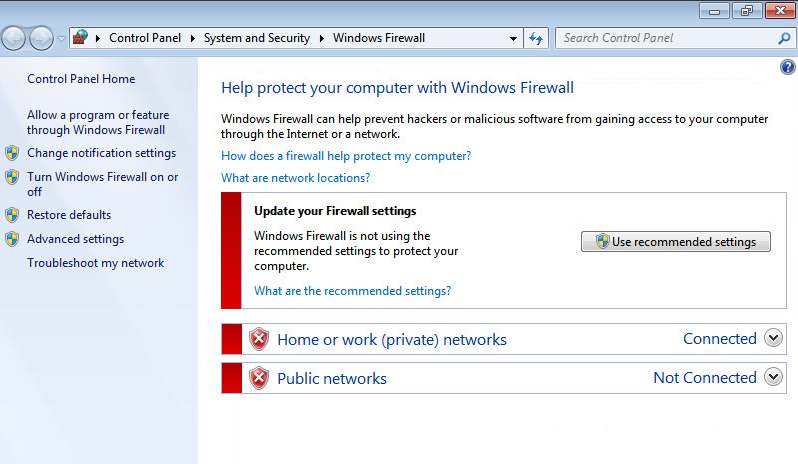The width and height of the screenshot is (798, 464).
Task: Open Allow a program or feature link
Action: pyautogui.click(x=98, y=122)
